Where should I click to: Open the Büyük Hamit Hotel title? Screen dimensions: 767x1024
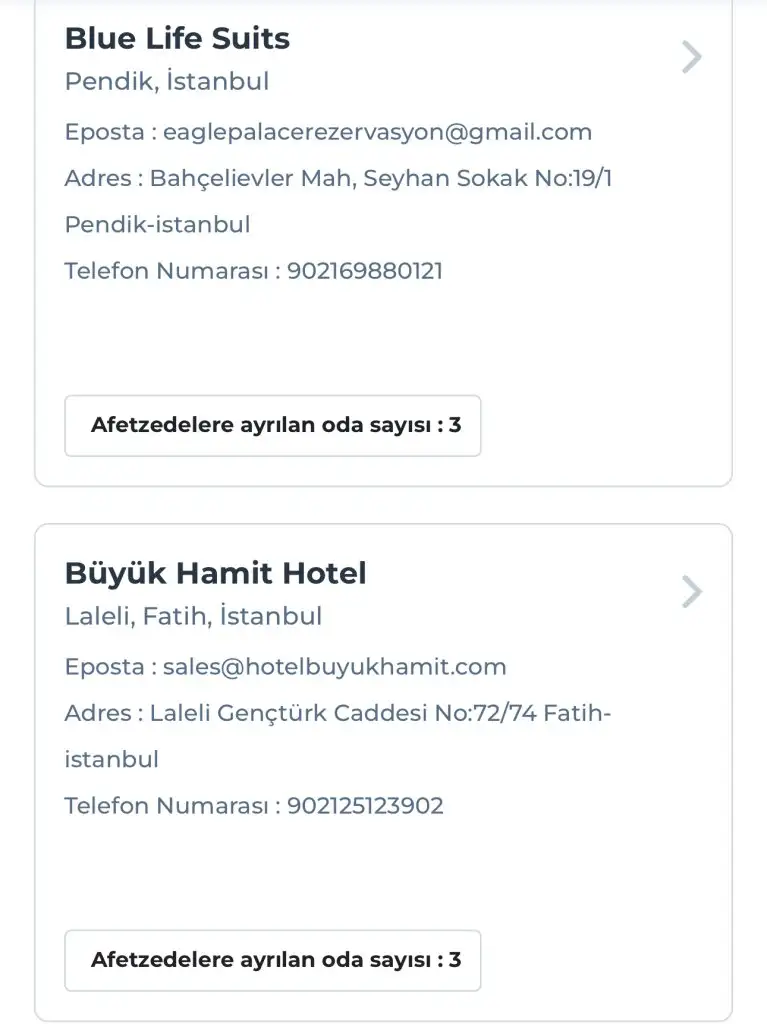coord(215,574)
